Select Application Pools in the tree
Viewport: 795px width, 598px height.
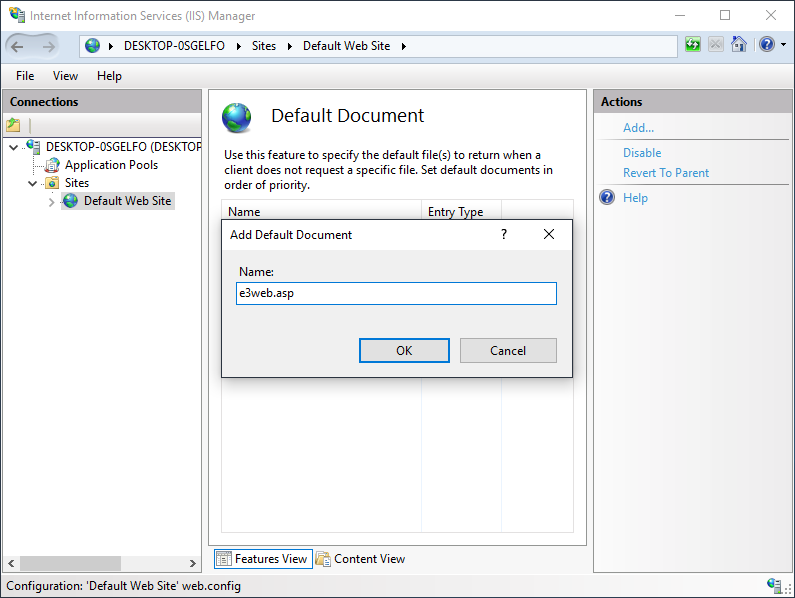click(x=111, y=165)
